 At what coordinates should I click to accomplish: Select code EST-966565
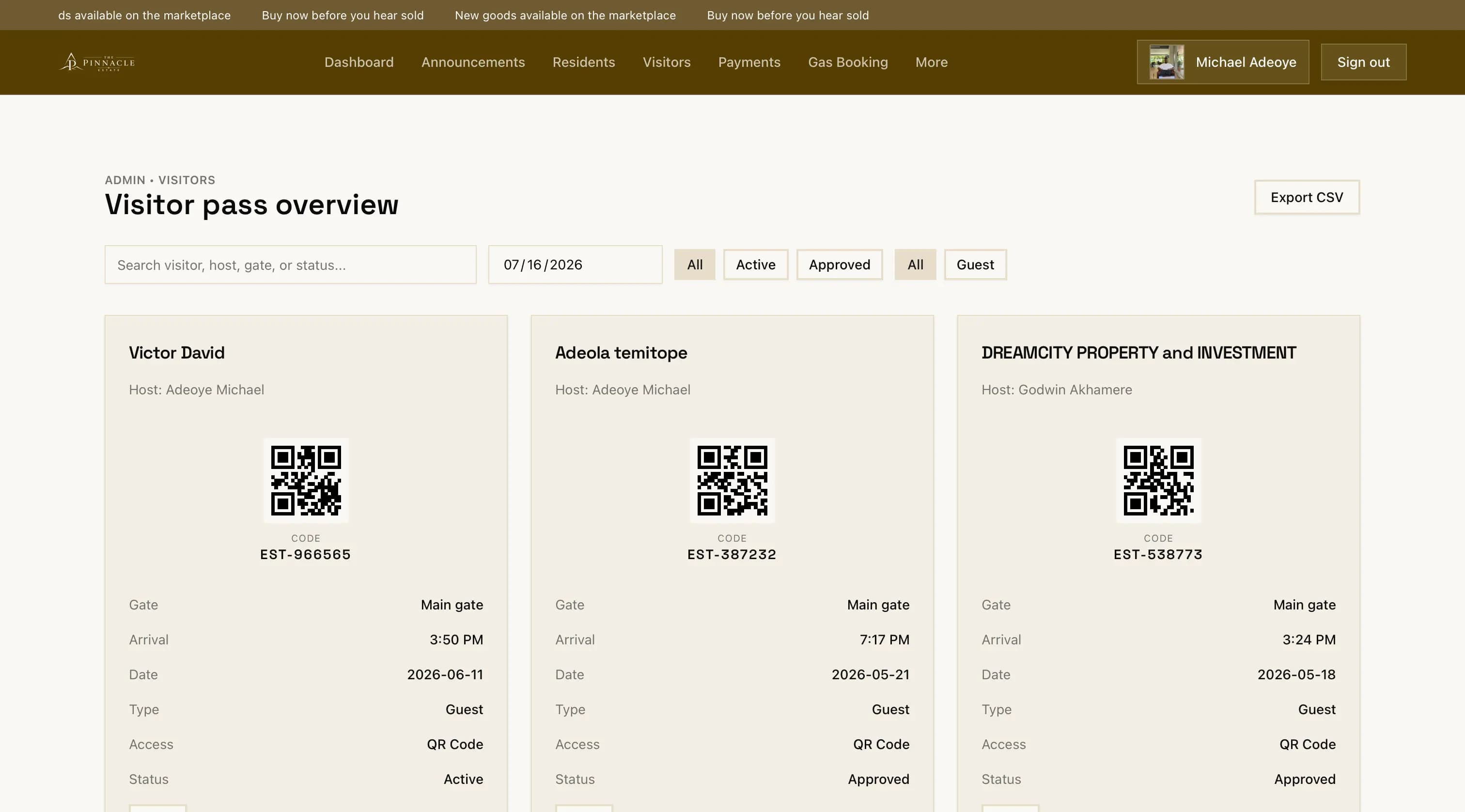click(305, 554)
